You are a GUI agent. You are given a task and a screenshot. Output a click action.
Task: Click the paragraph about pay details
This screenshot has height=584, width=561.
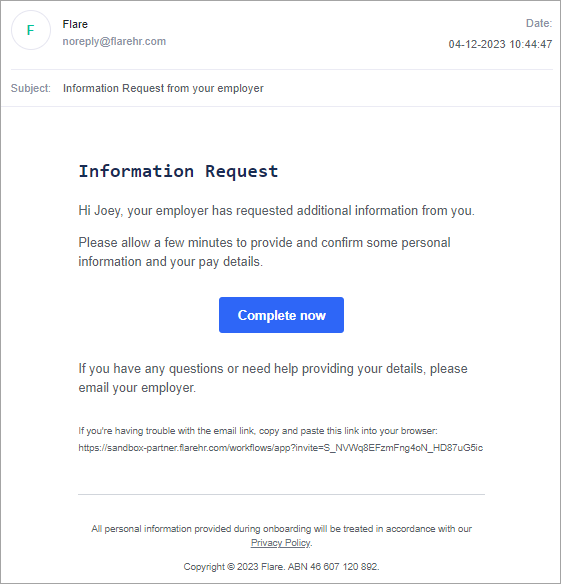(264, 252)
